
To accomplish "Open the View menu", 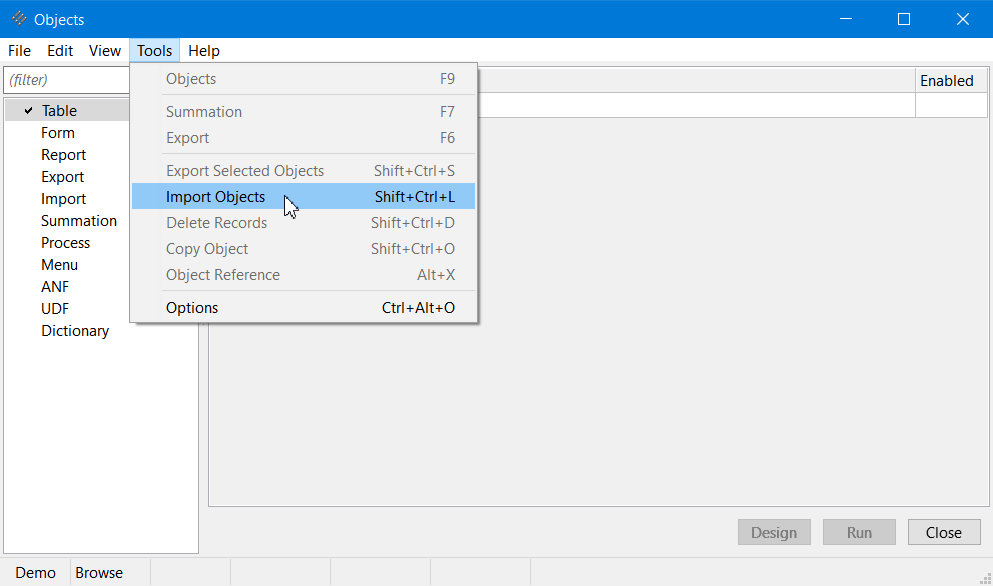I will click(x=104, y=51).
